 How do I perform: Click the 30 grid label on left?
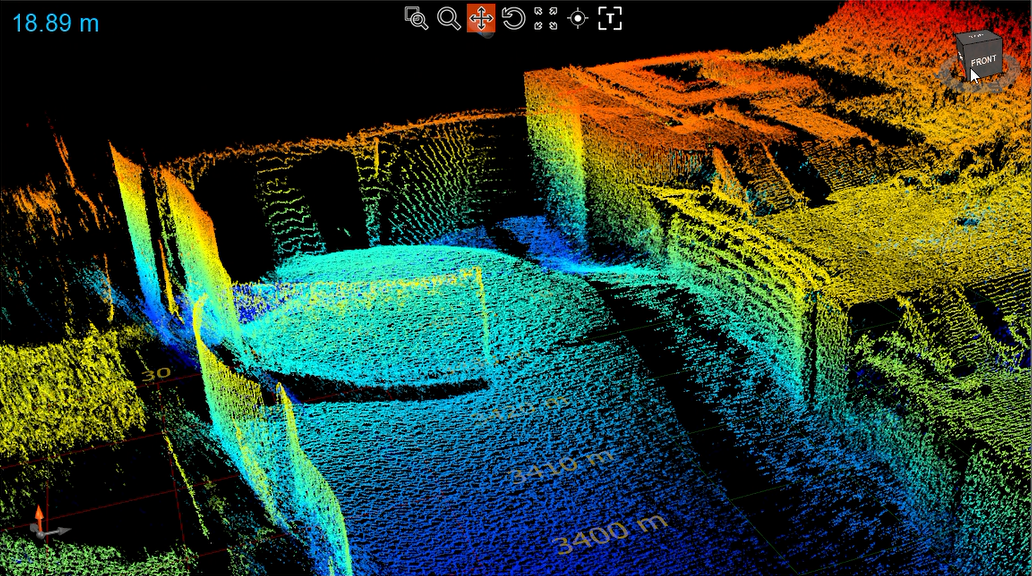(x=155, y=373)
